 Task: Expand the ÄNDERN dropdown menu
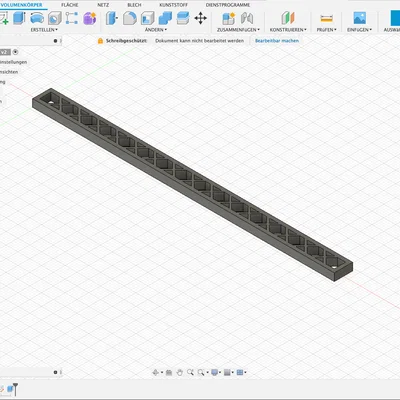(156, 30)
